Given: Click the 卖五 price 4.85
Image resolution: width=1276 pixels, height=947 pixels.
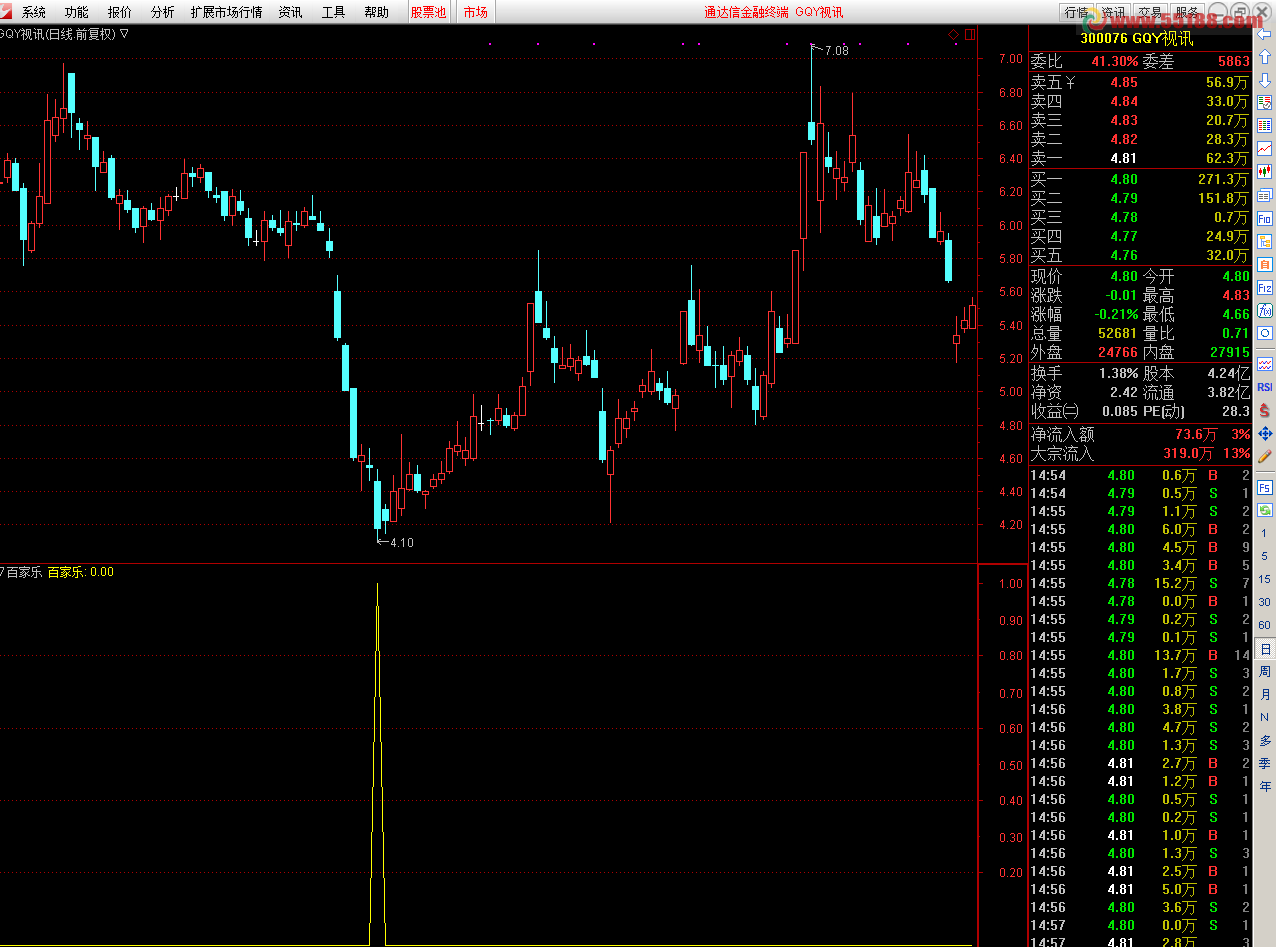Looking at the screenshot, I should [x=1124, y=83].
